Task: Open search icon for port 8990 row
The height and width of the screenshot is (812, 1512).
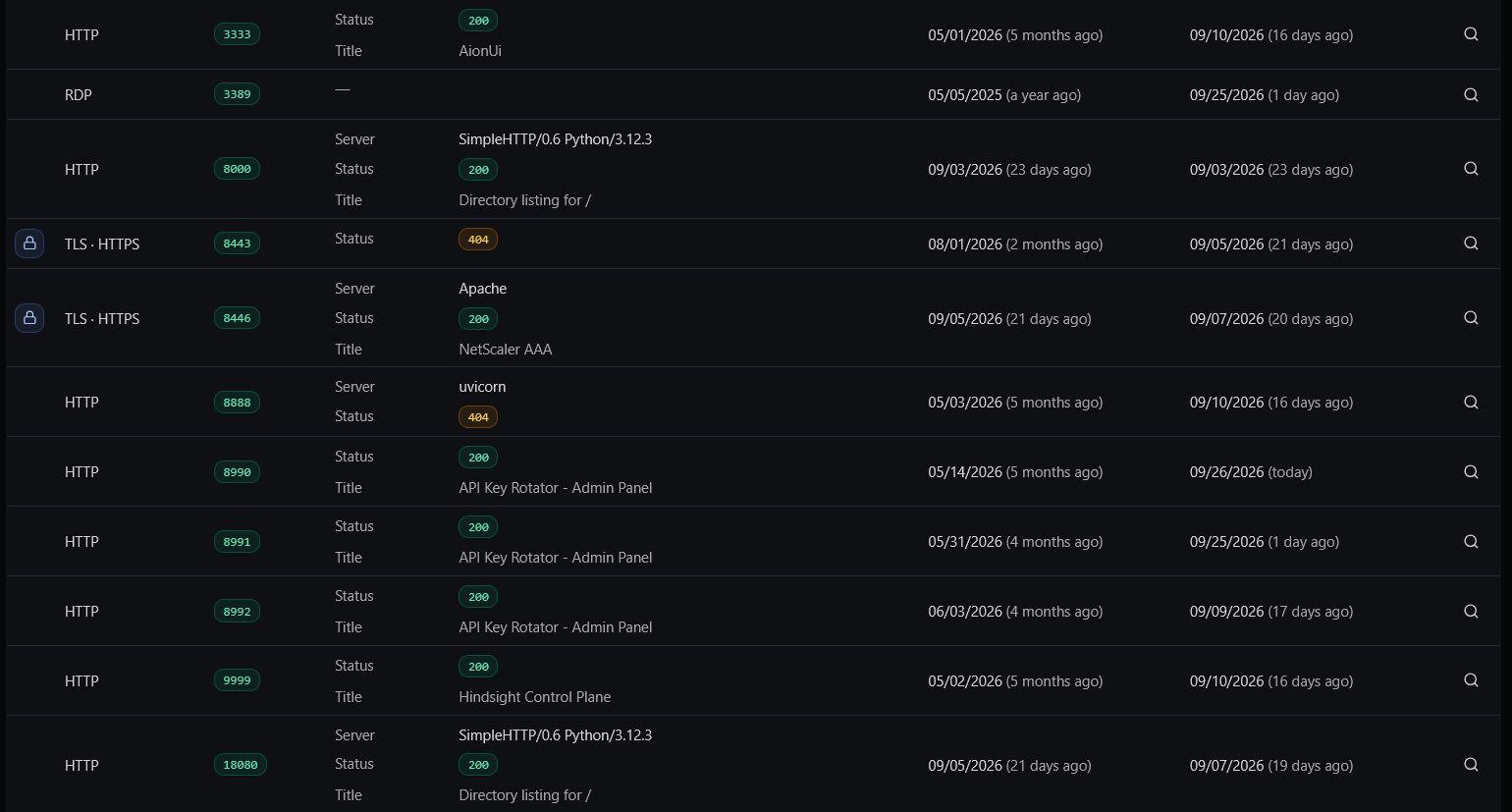Action: [x=1471, y=472]
